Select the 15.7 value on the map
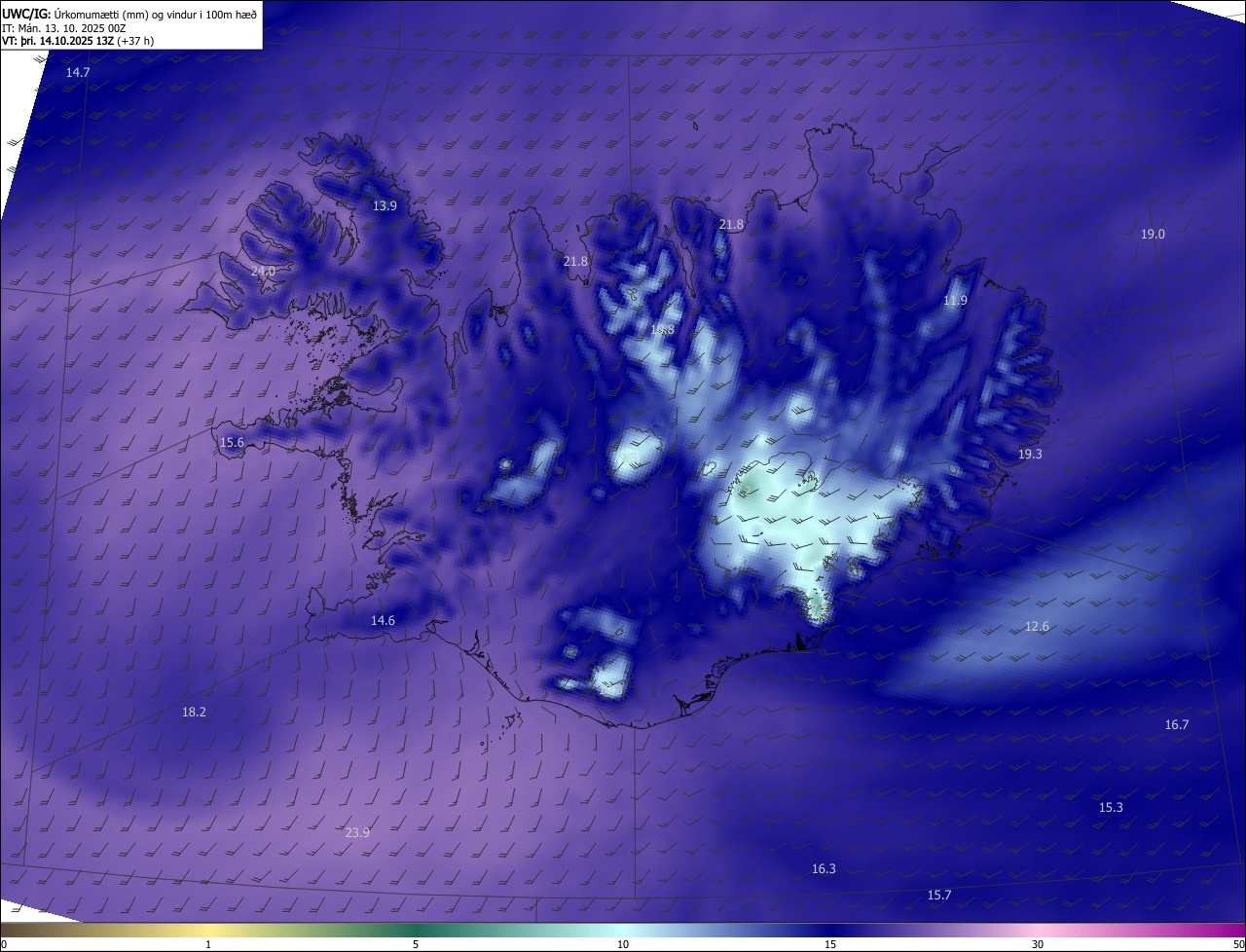The height and width of the screenshot is (952, 1246). (939, 896)
